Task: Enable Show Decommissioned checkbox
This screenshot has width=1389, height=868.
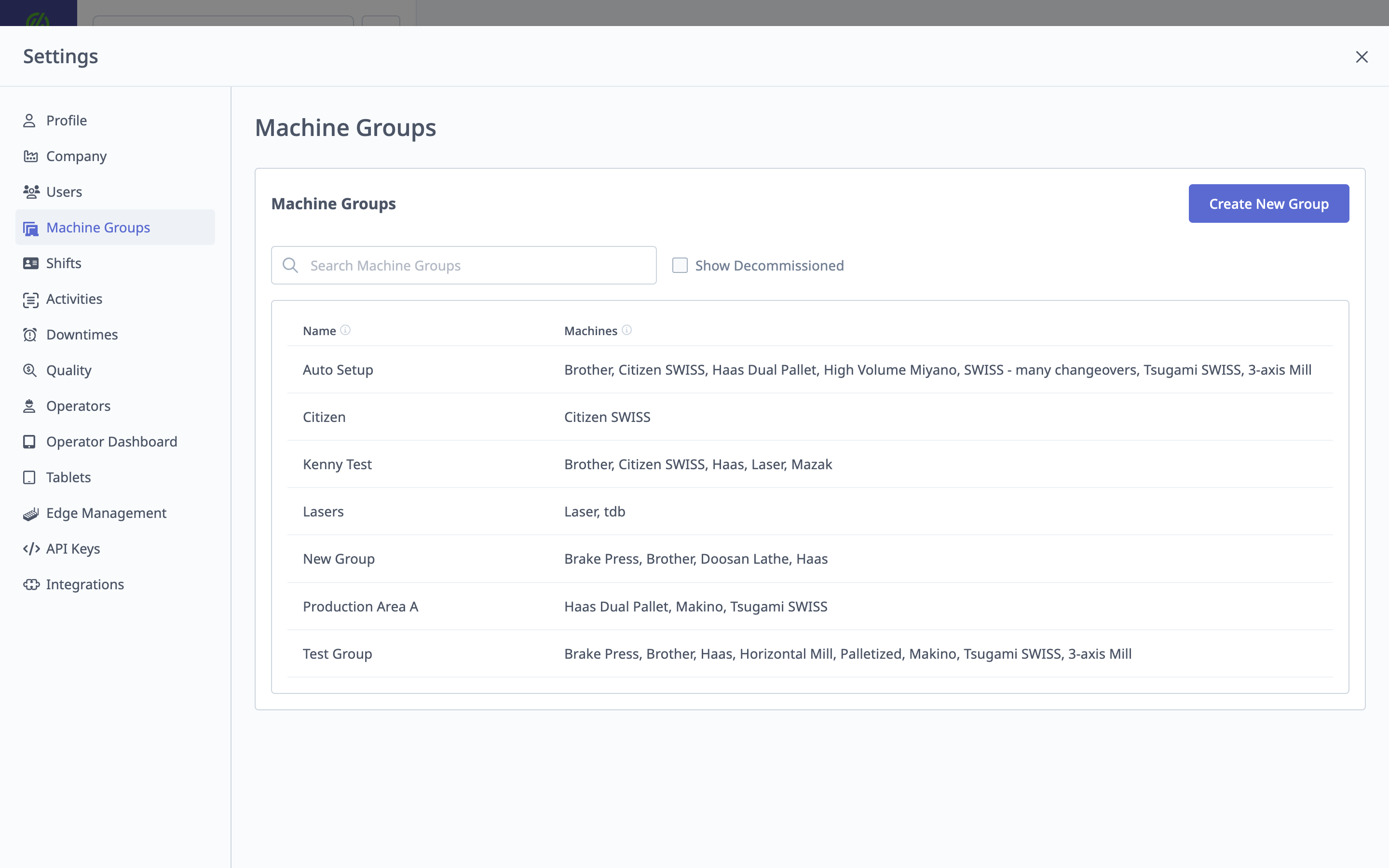Action: (680, 265)
